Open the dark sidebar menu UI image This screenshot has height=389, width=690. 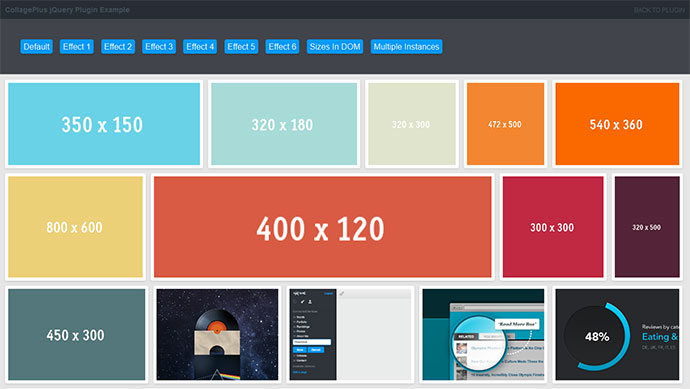(350, 334)
